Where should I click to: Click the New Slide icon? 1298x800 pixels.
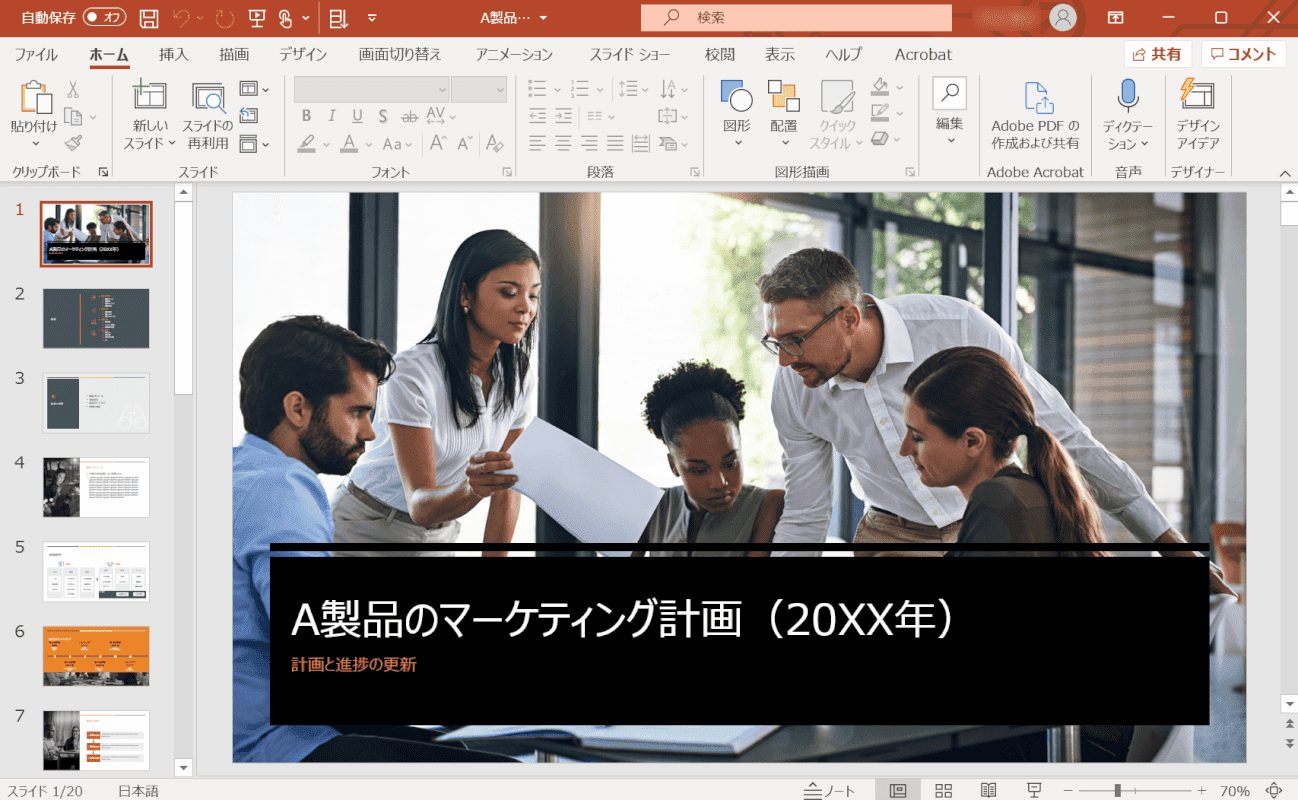pos(149,95)
